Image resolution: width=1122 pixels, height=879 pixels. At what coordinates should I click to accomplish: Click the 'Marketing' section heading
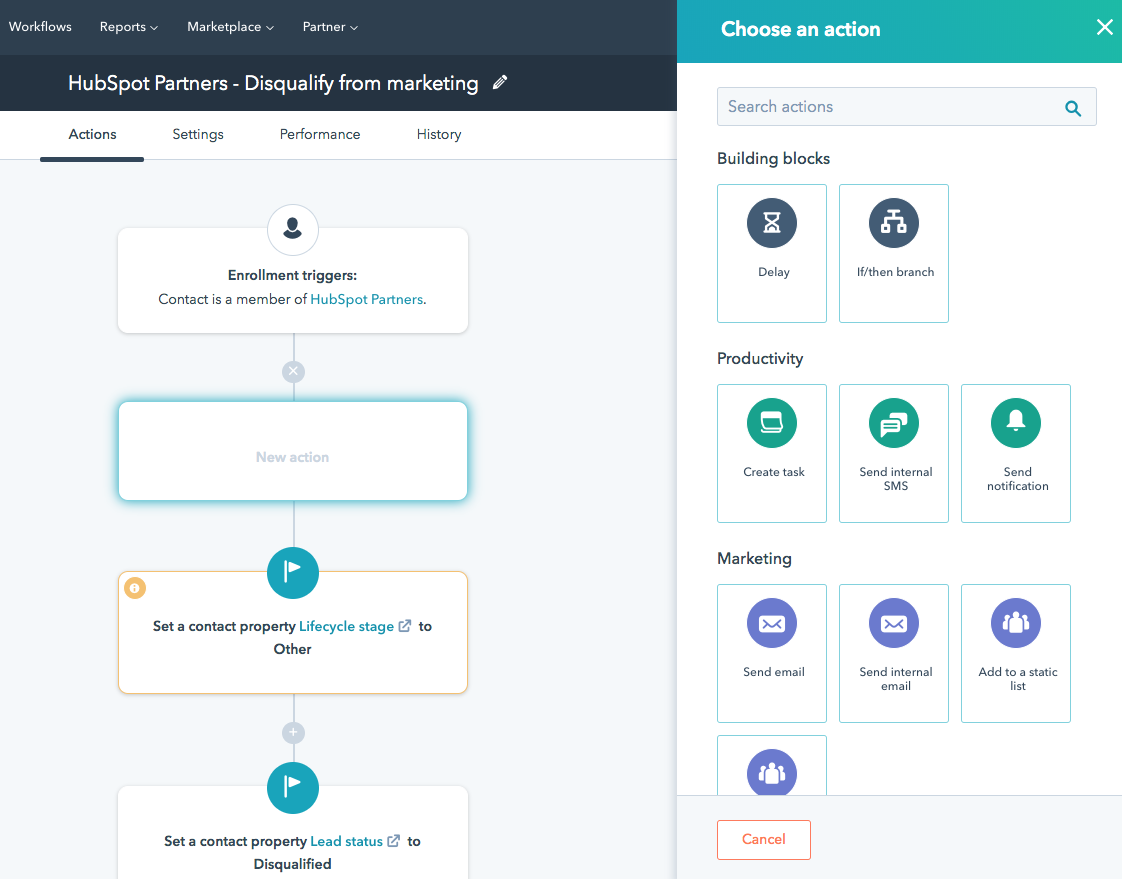(x=754, y=558)
